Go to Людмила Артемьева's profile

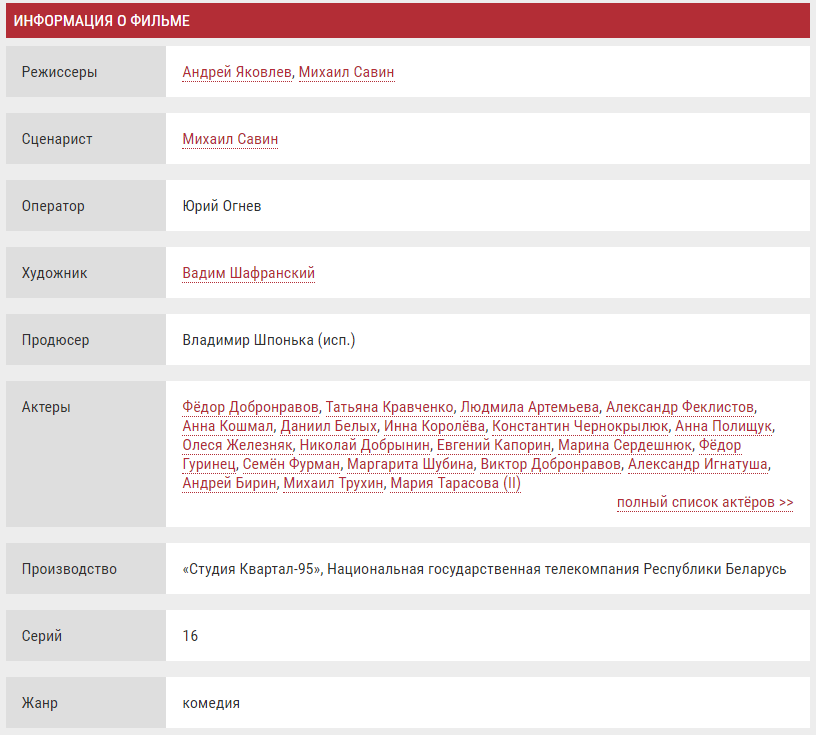pos(530,407)
